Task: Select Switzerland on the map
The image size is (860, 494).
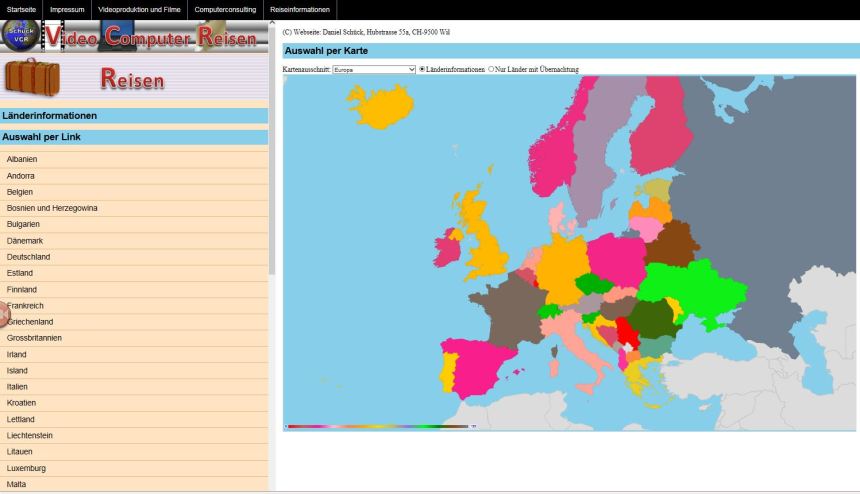Action: coord(550,312)
